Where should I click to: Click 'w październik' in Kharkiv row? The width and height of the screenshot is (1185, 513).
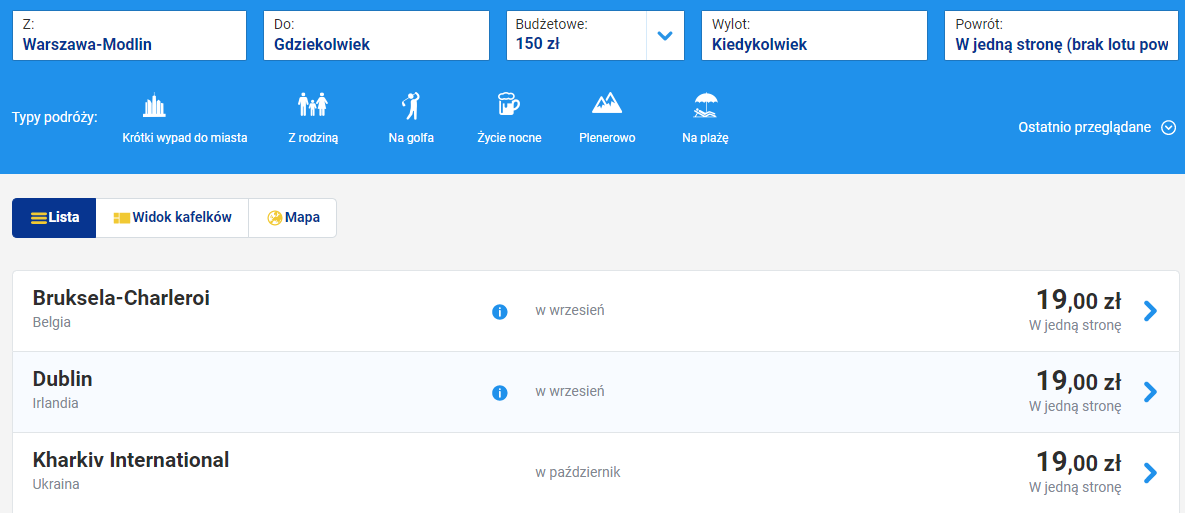pos(578,473)
